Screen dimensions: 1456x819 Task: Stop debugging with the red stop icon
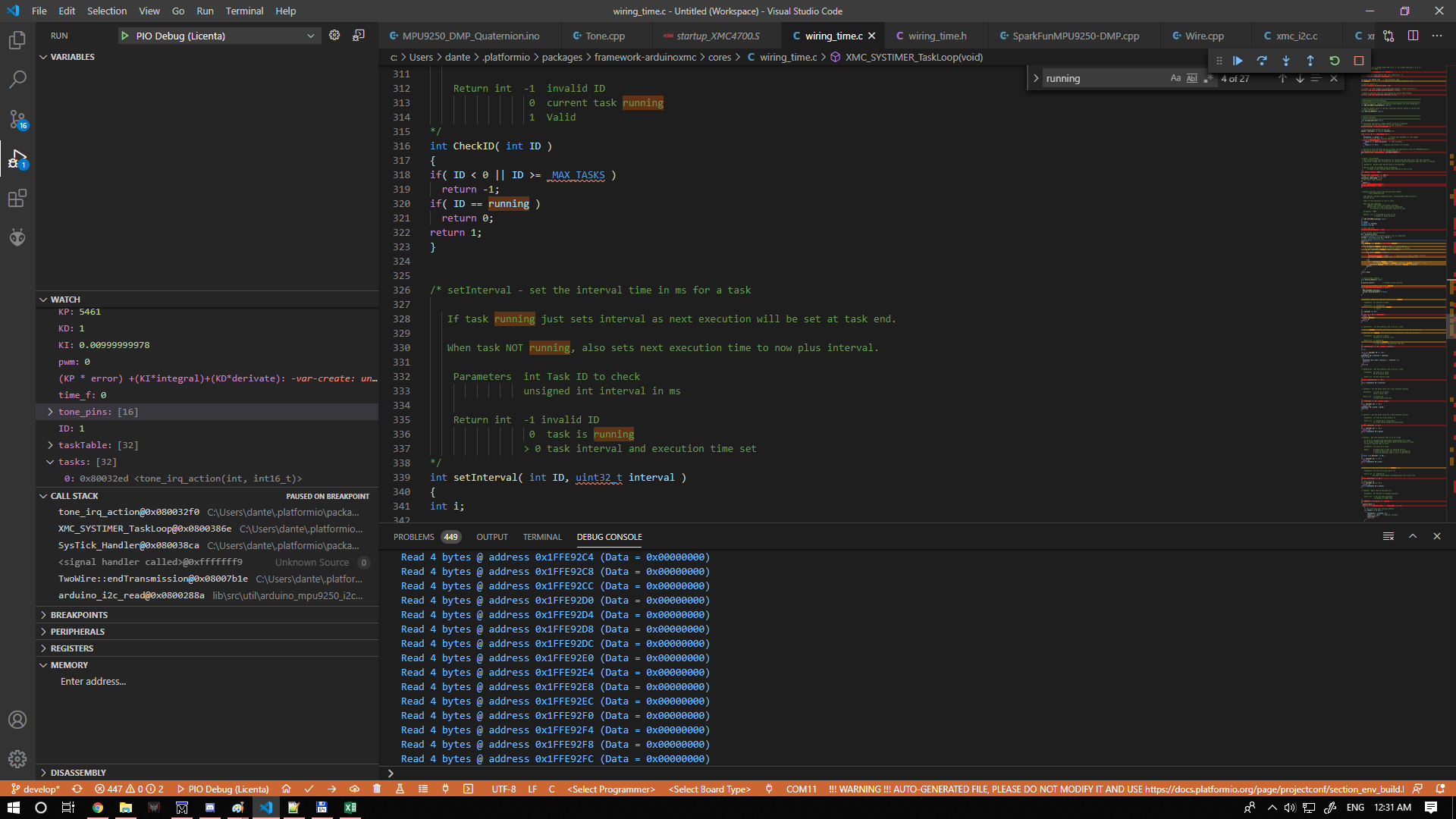[1358, 60]
